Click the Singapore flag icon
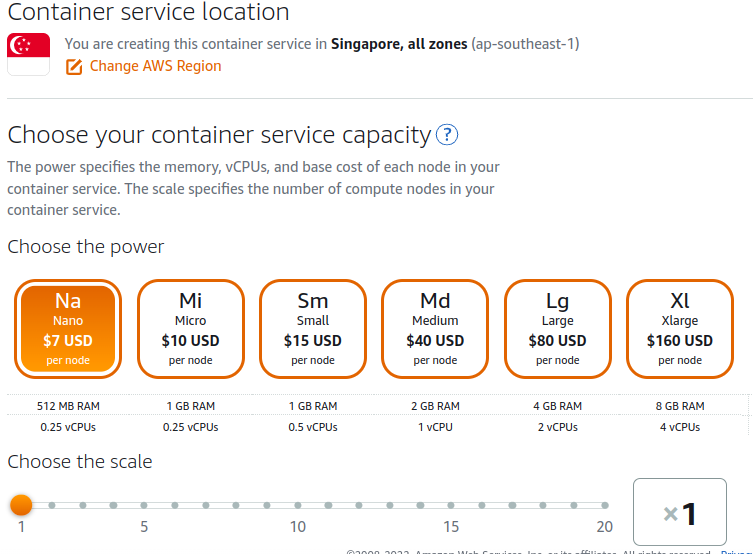The image size is (753, 554). coord(28,54)
